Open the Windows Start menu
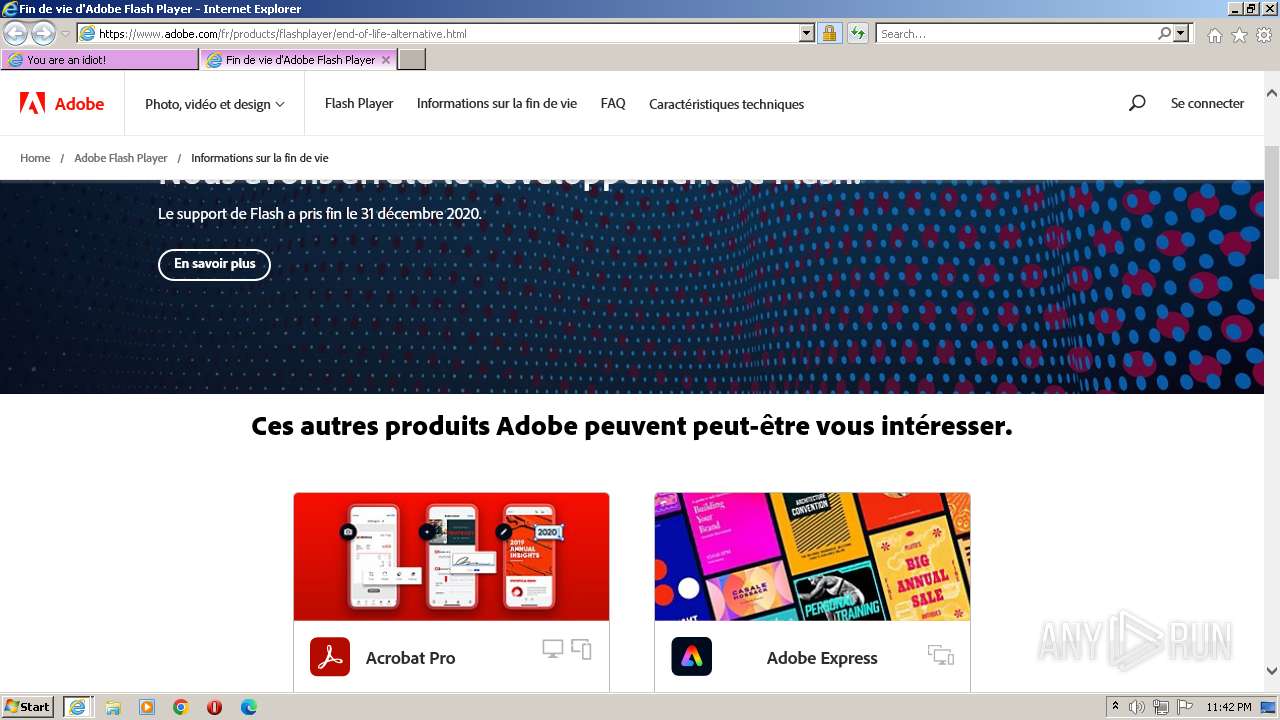The height and width of the screenshot is (720, 1280). [x=28, y=707]
